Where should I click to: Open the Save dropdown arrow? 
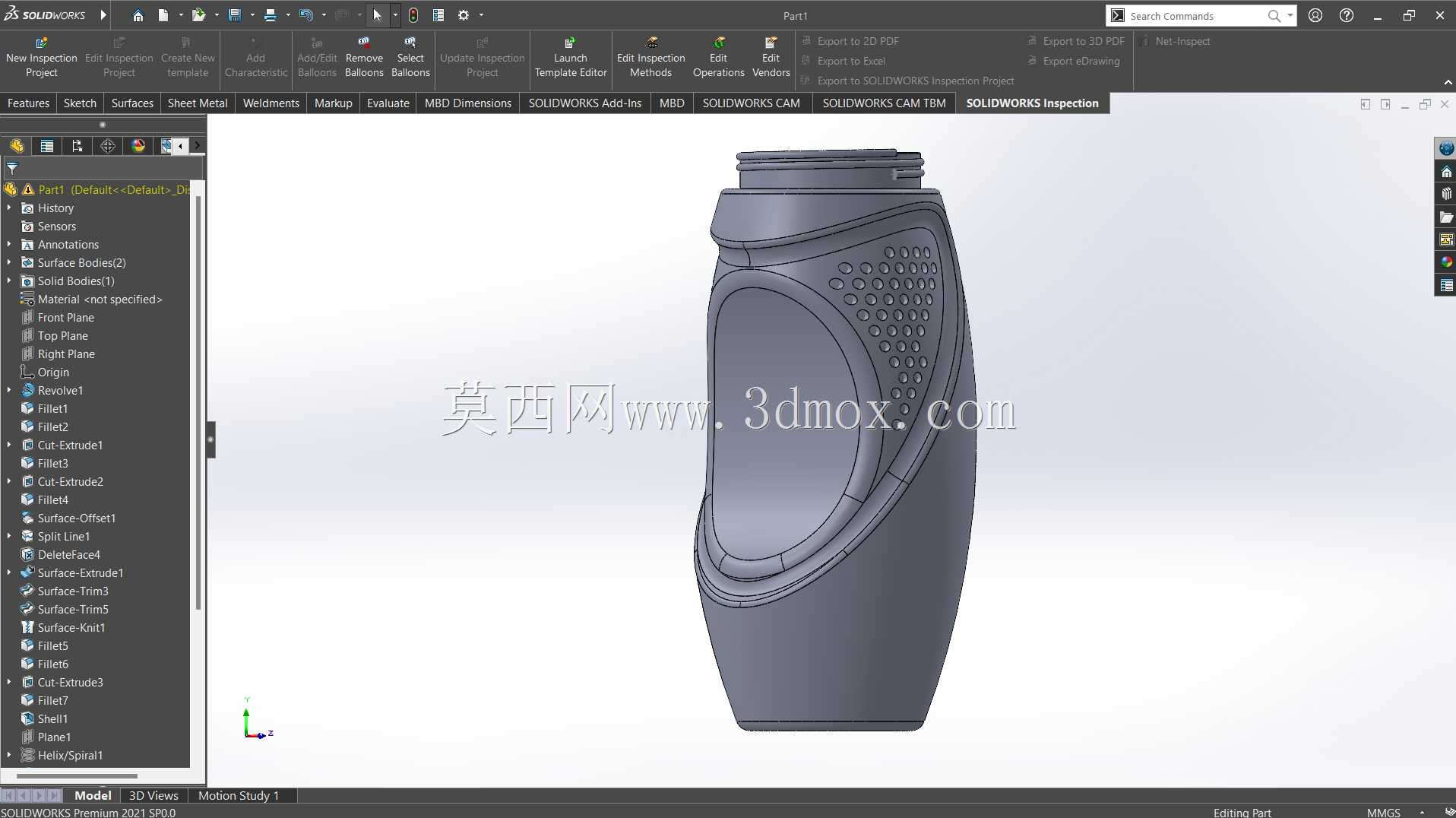[252, 15]
